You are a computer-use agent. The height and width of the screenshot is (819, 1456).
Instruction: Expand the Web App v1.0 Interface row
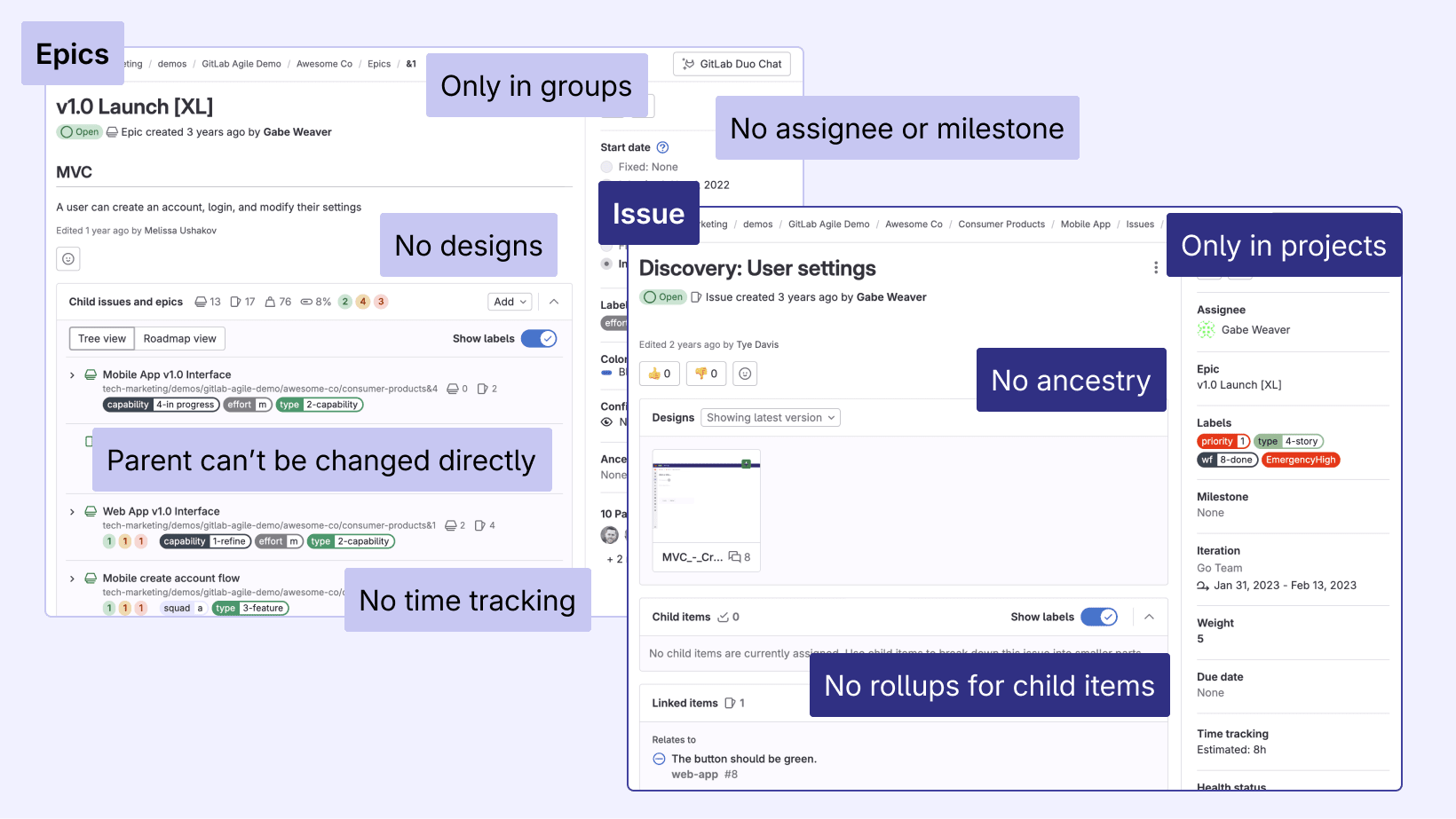pyautogui.click(x=73, y=512)
